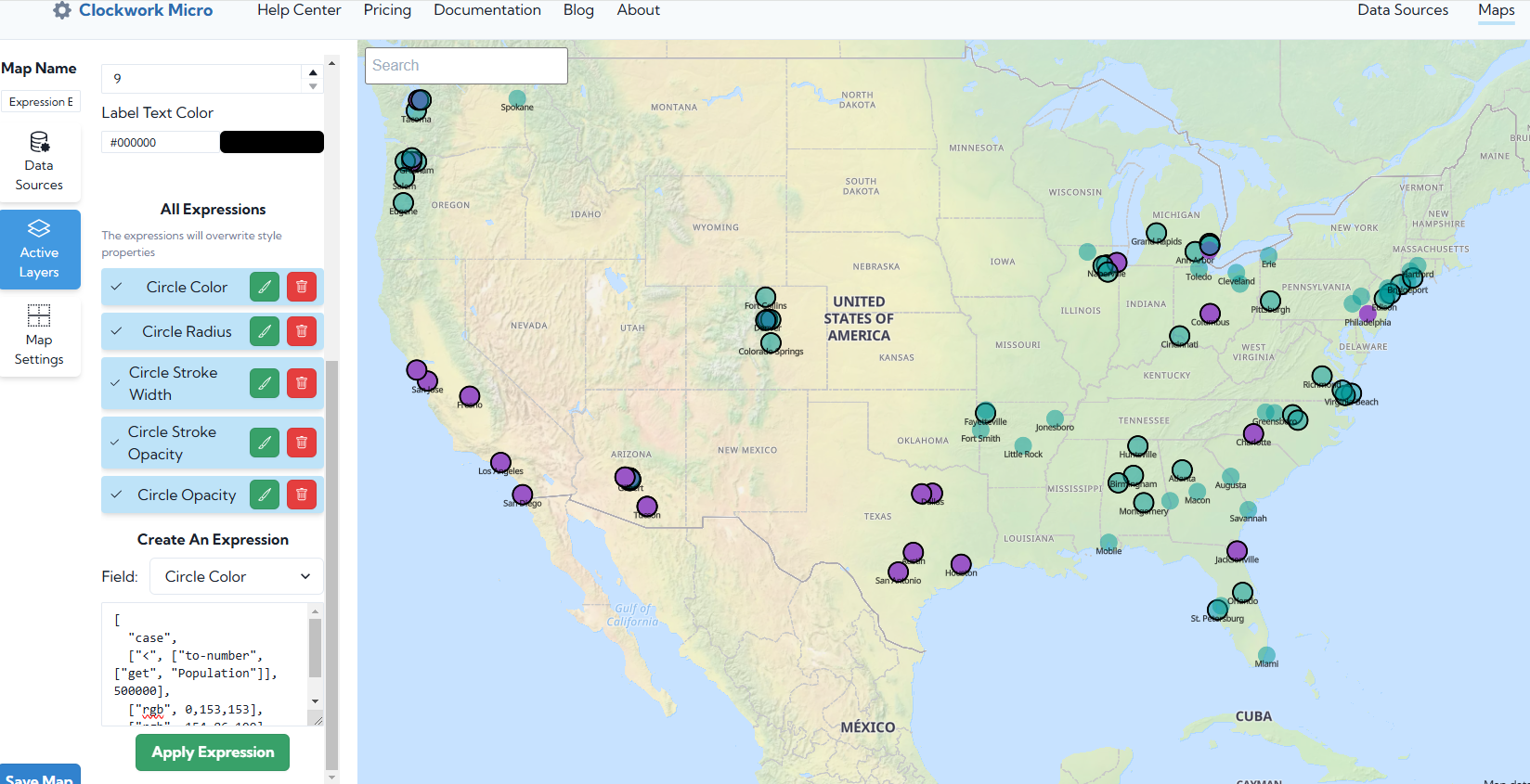The height and width of the screenshot is (784, 1530).
Task: Open the black Label Text Color swatch
Action: tap(271, 142)
